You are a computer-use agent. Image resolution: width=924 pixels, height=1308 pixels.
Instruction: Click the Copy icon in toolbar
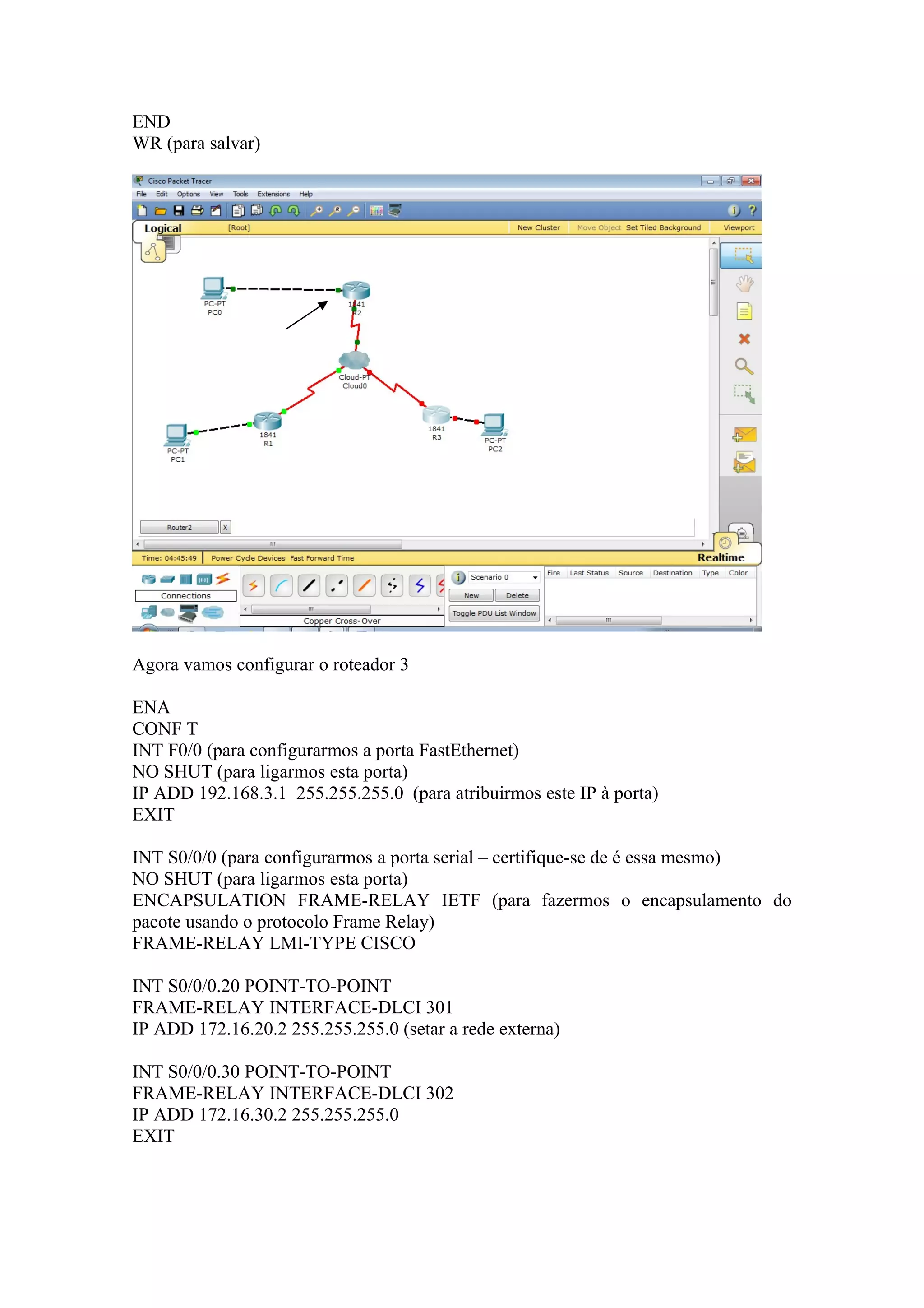click(239, 211)
